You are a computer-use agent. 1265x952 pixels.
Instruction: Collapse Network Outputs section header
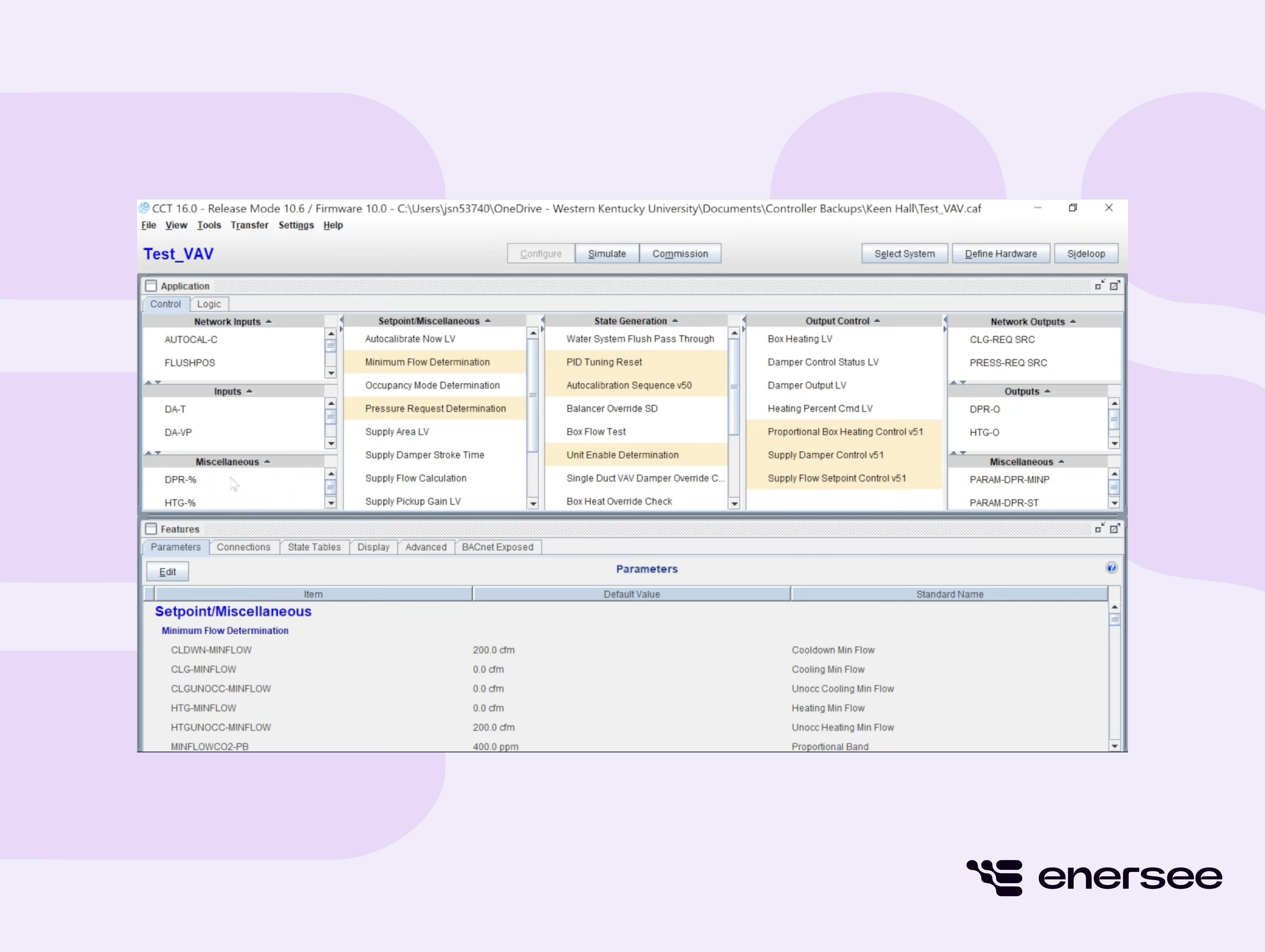pyautogui.click(x=1073, y=321)
